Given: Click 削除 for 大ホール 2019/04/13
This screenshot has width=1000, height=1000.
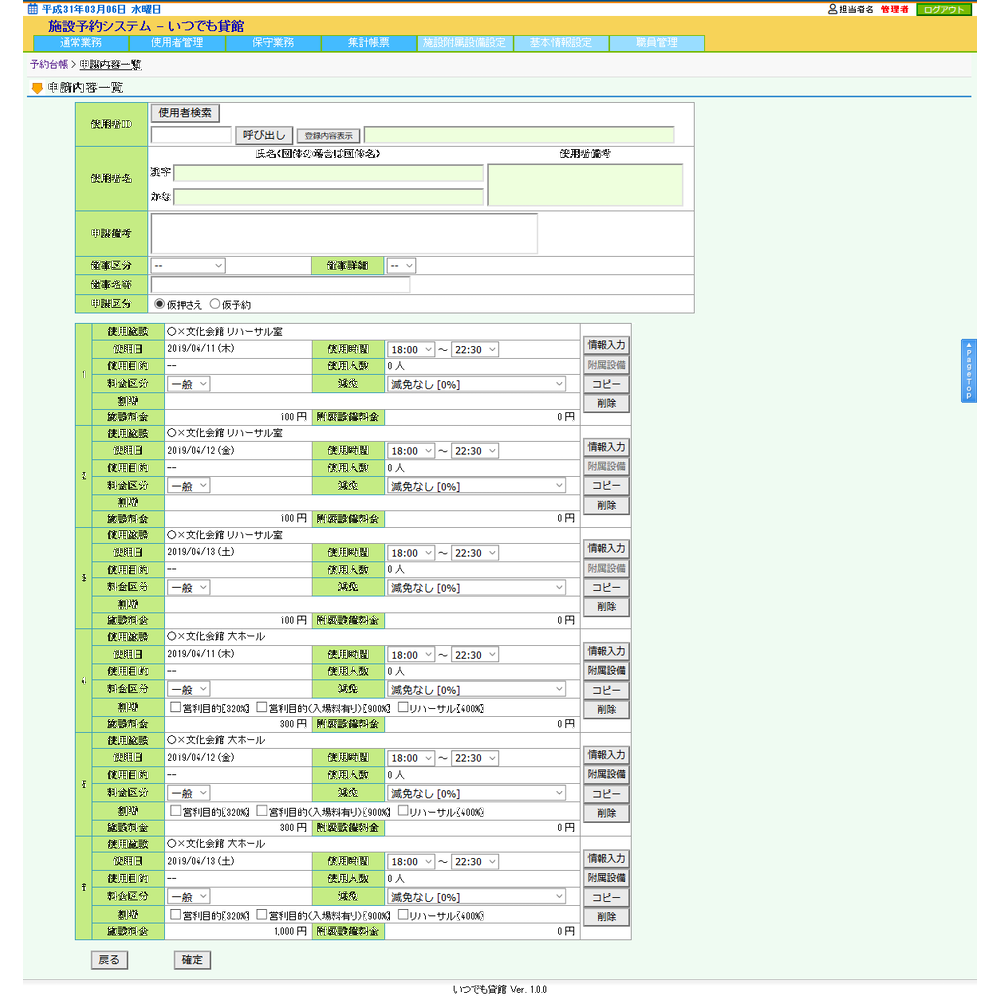Looking at the screenshot, I should point(606,916).
